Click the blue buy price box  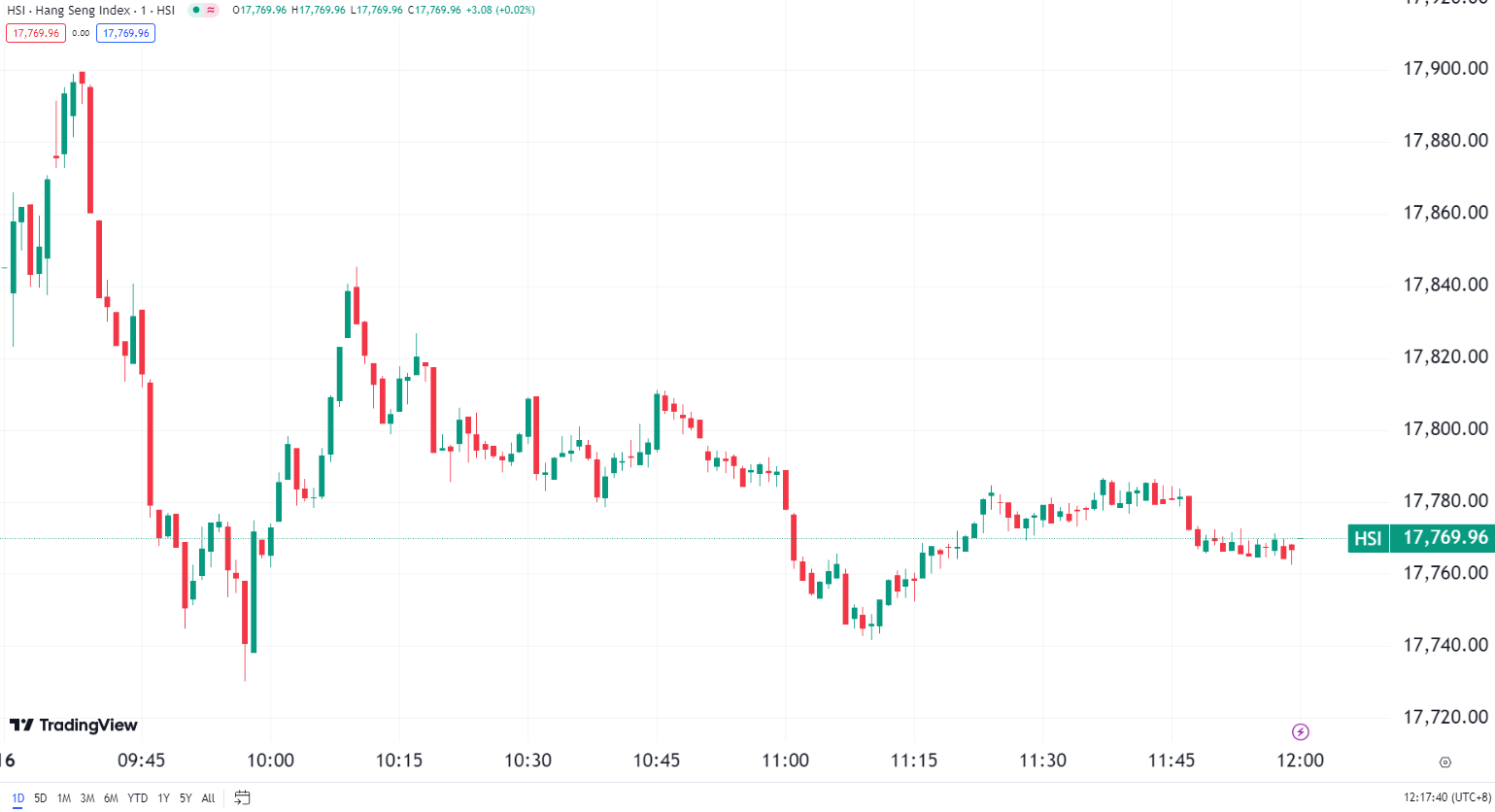tap(124, 32)
